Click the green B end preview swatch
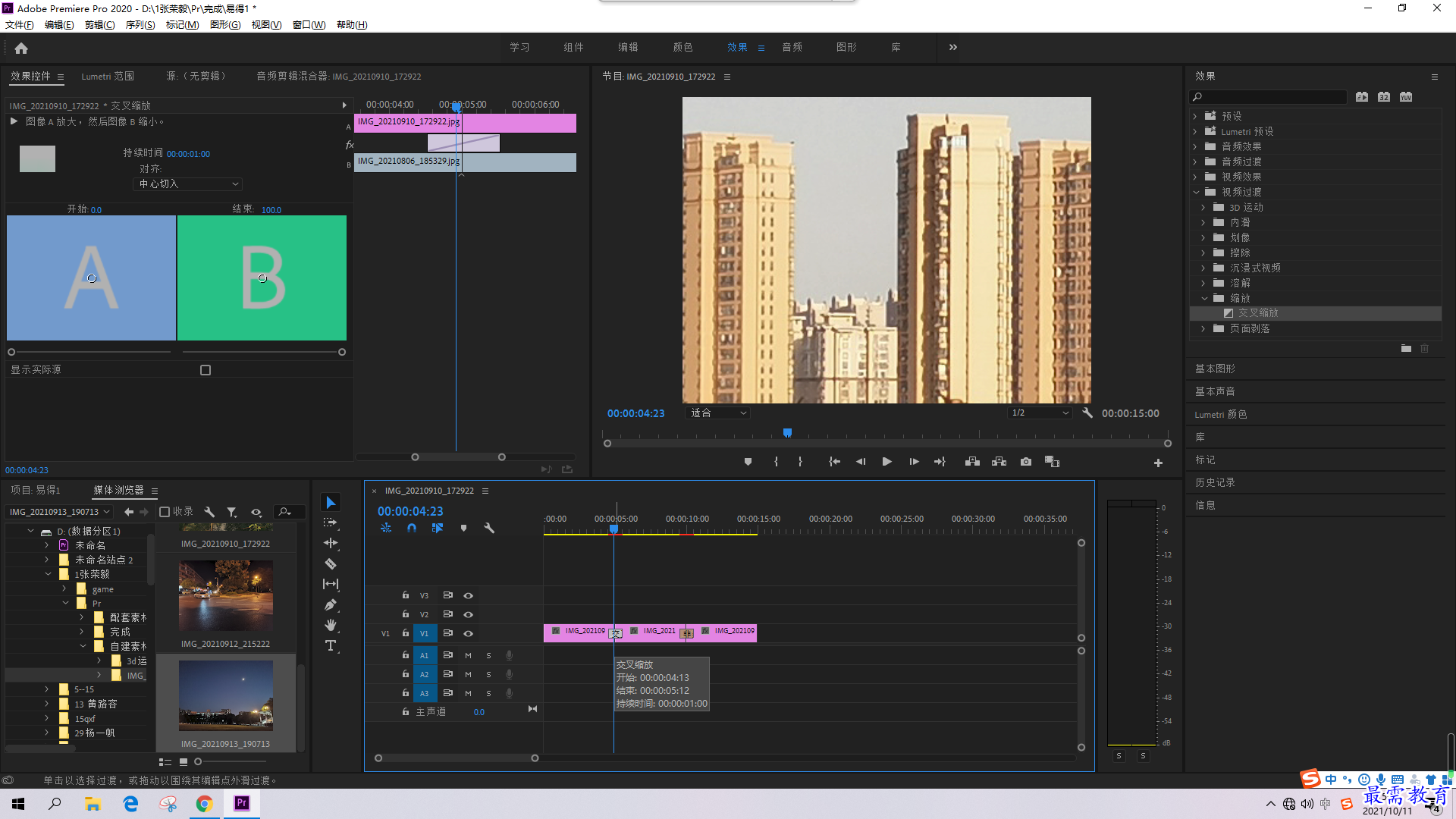1456x819 pixels. [x=262, y=278]
